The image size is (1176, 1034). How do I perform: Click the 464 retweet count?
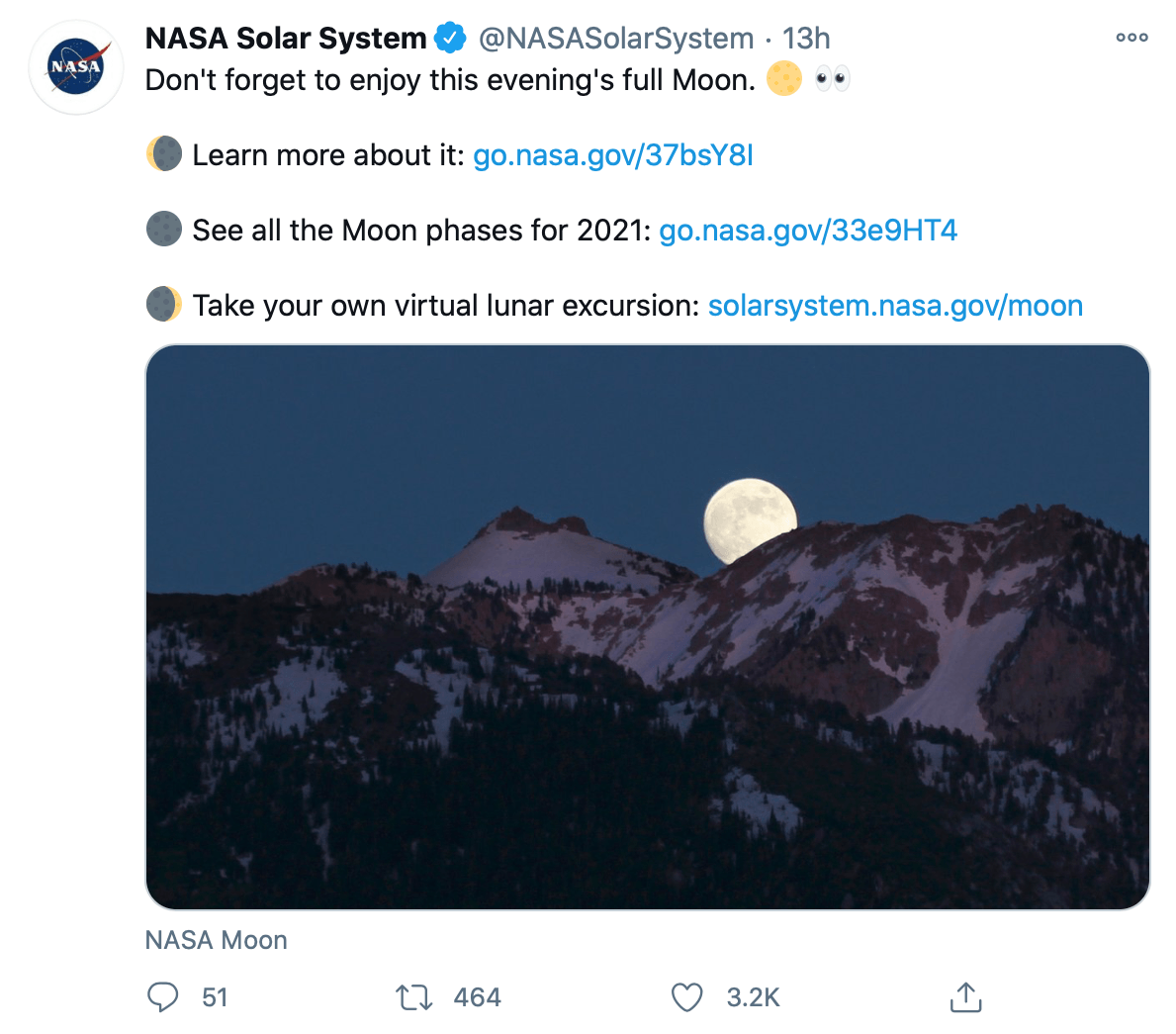click(477, 997)
